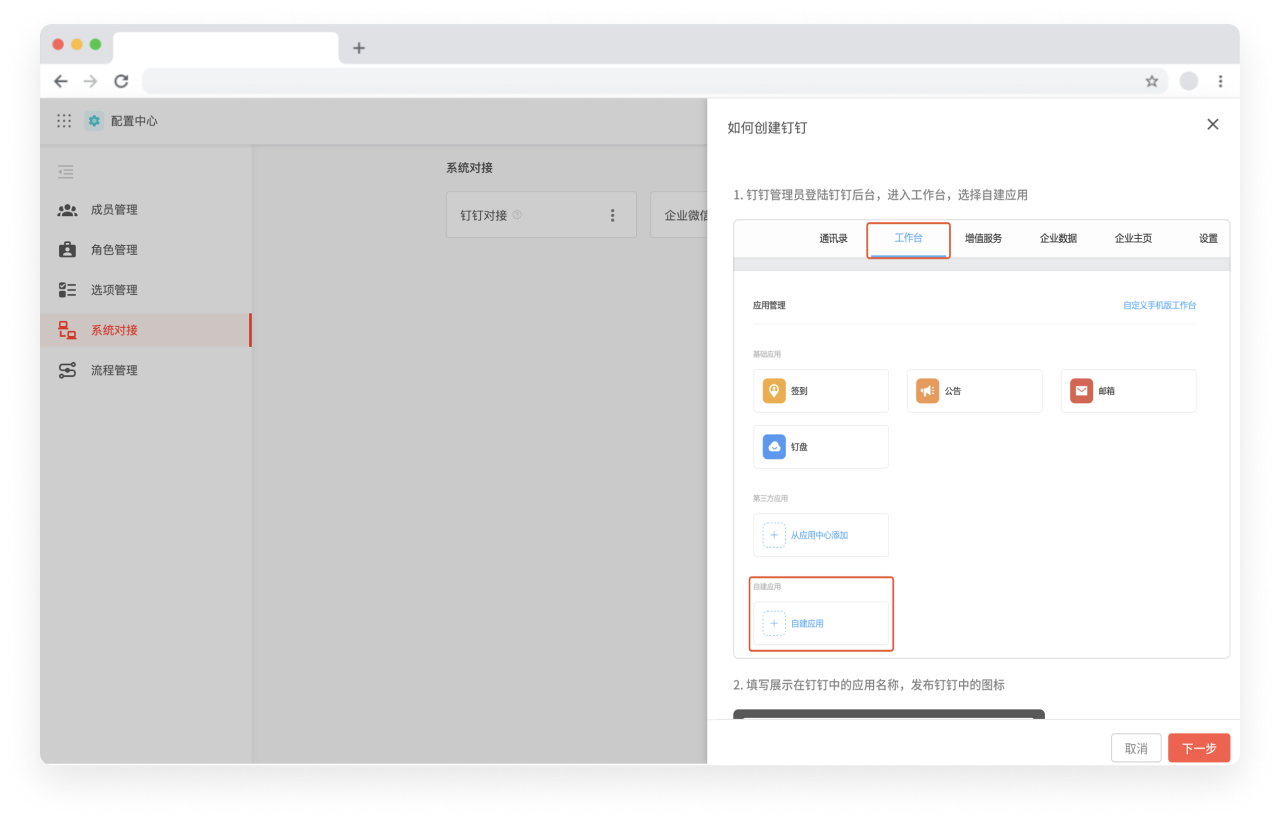
Task: Click the 钉盘 cloud icon
Action: point(774,446)
